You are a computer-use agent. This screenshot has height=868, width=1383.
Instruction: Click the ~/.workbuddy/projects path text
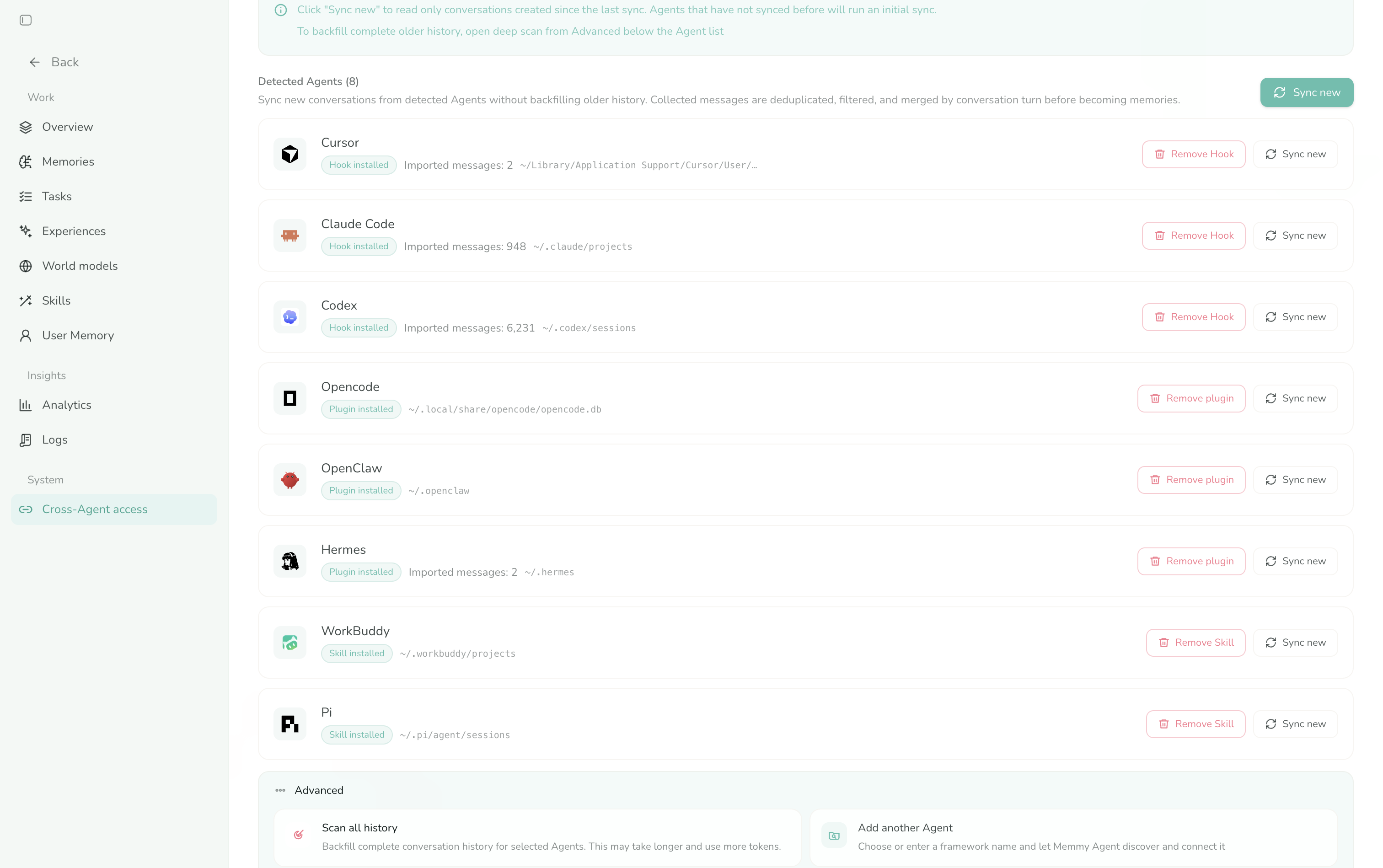click(457, 654)
